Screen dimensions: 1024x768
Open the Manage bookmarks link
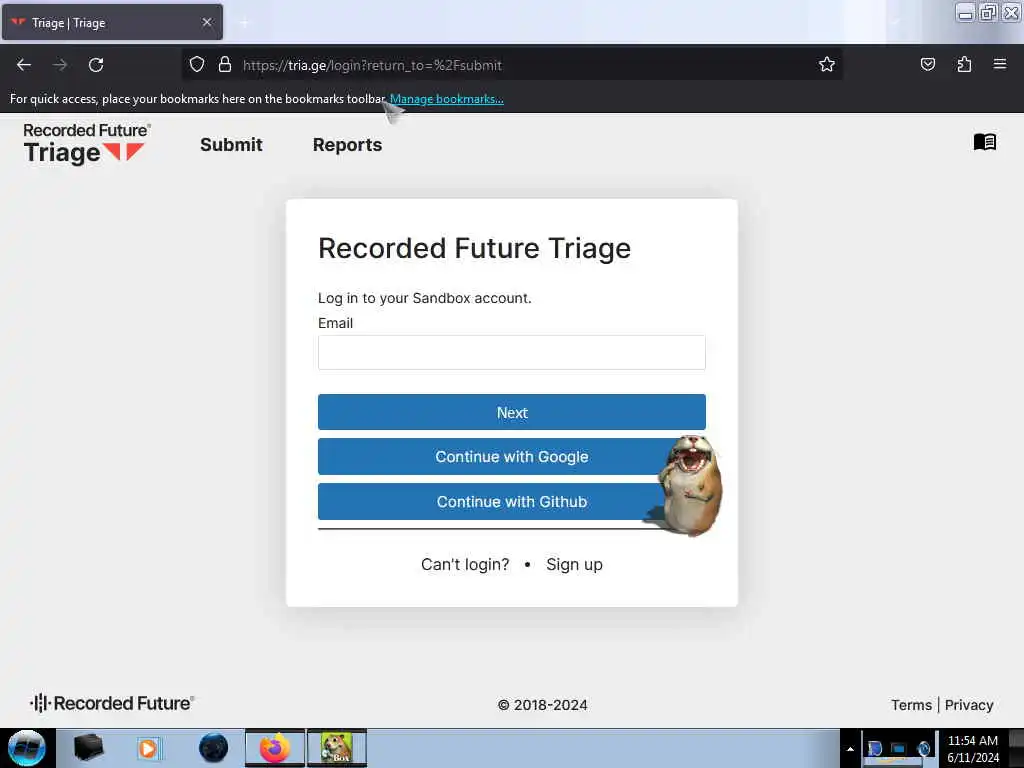pos(447,99)
